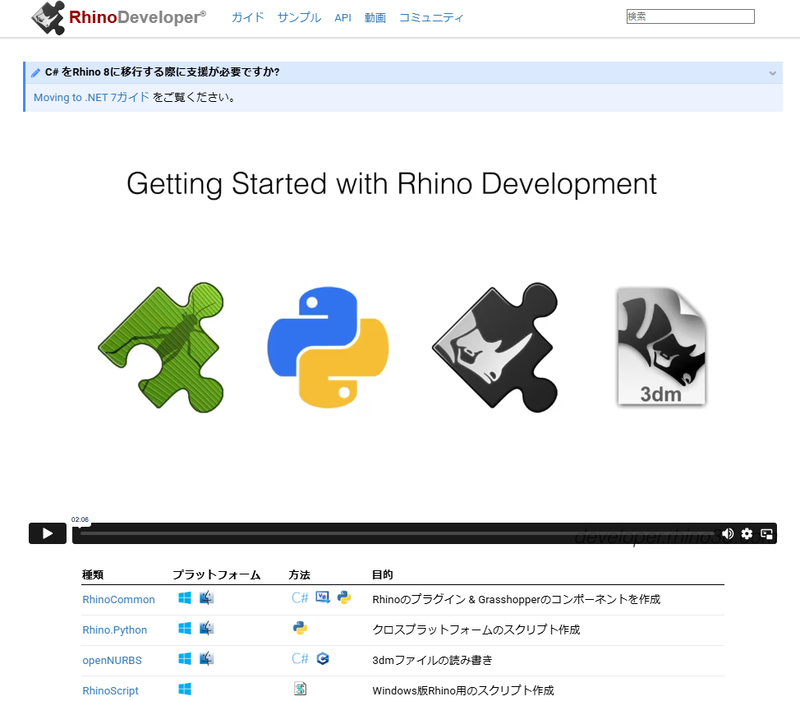
Task: Open the コミュニティ navigation item
Action: pyautogui.click(x=431, y=17)
